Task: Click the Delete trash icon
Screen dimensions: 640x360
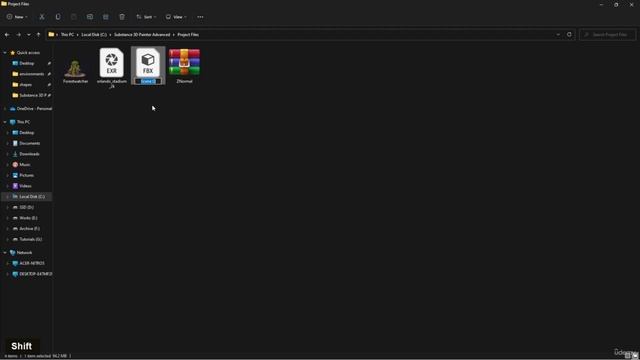Action: (x=122, y=17)
